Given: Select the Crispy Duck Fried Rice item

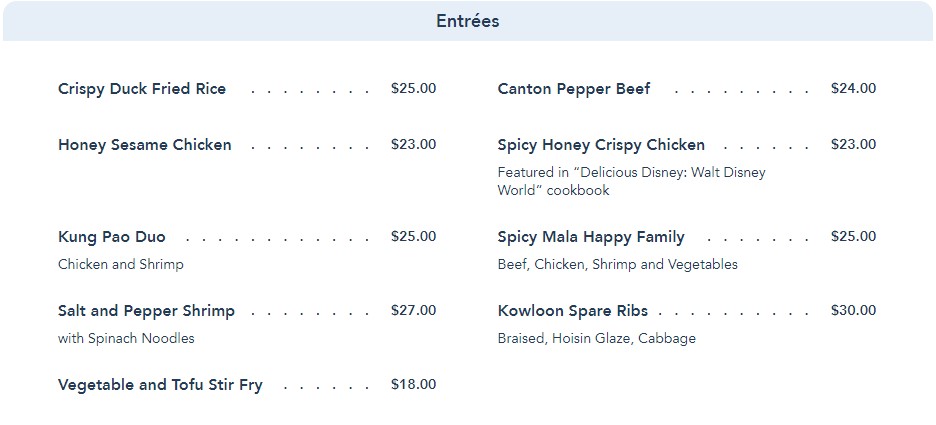Looking at the screenshot, I should tap(142, 89).
